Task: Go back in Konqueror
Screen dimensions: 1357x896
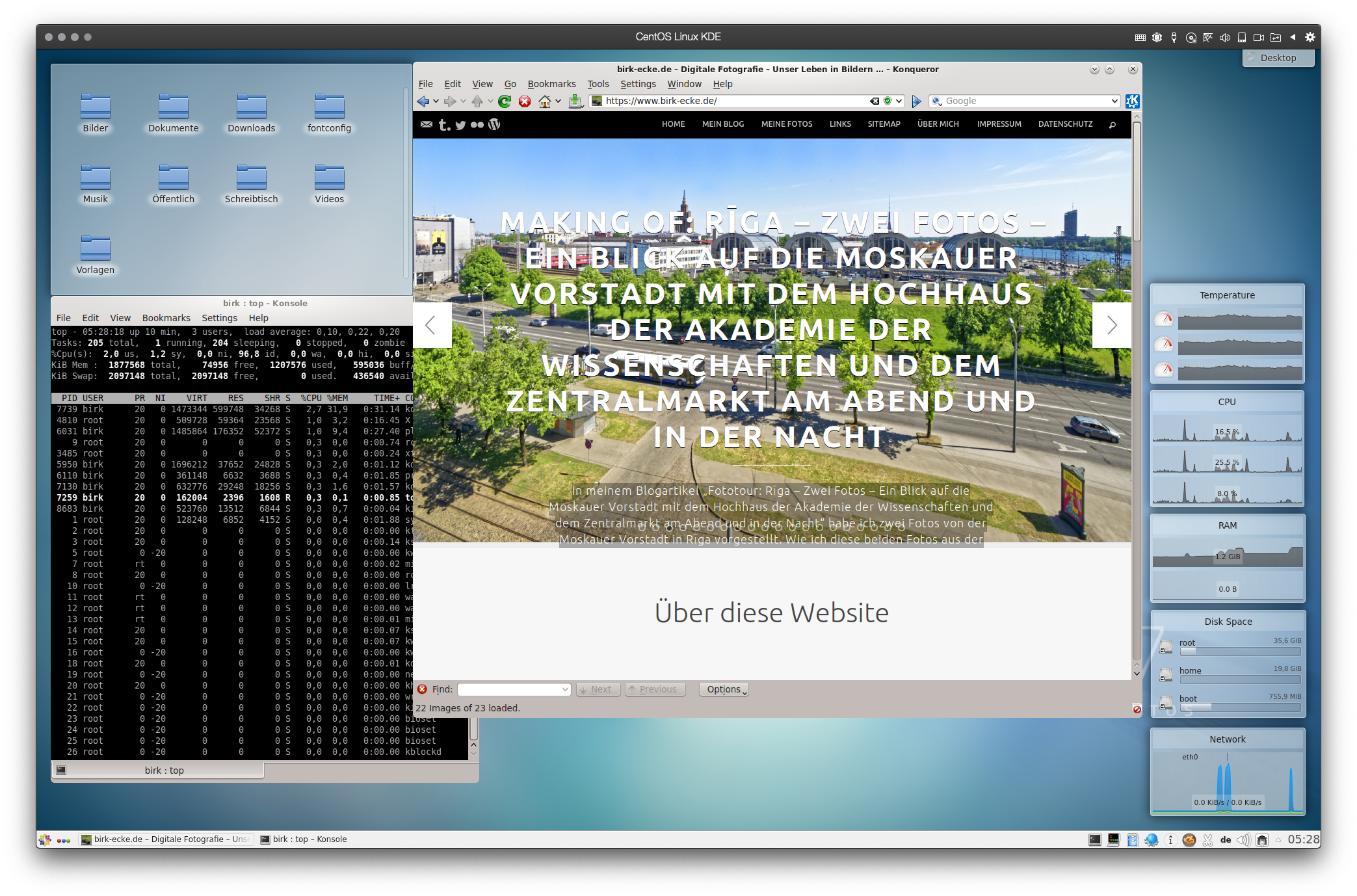Action: pos(423,101)
